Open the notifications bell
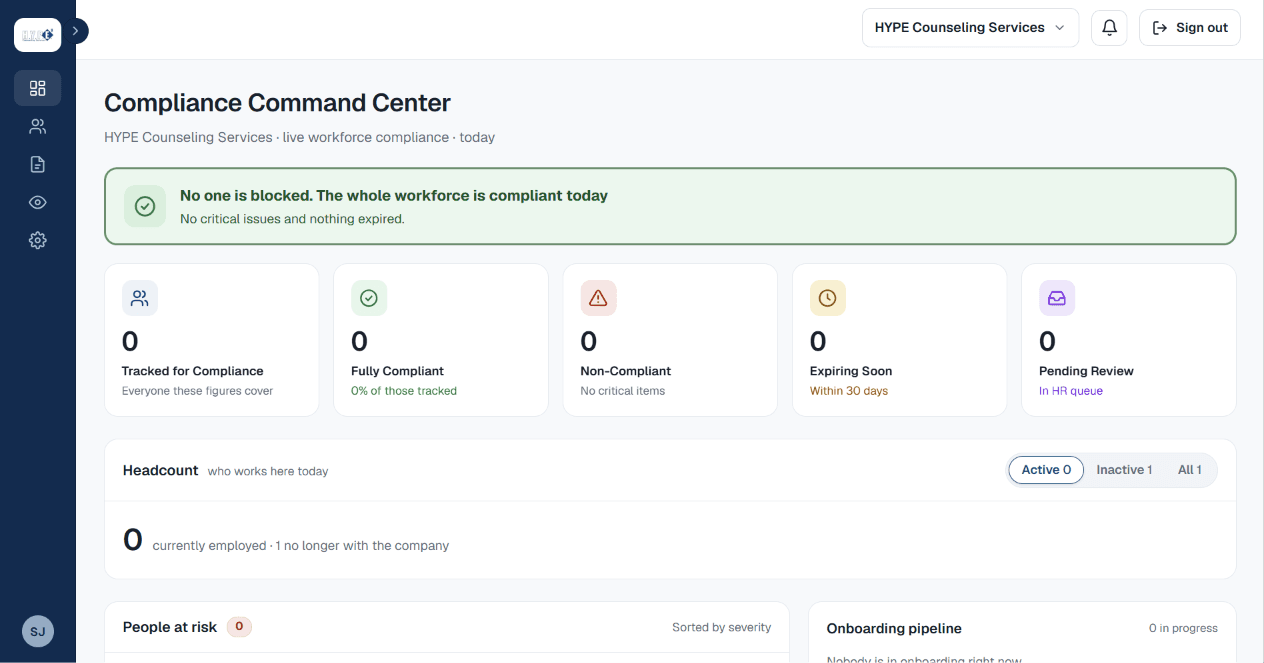1264x663 pixels. [x=1109, y=28]
